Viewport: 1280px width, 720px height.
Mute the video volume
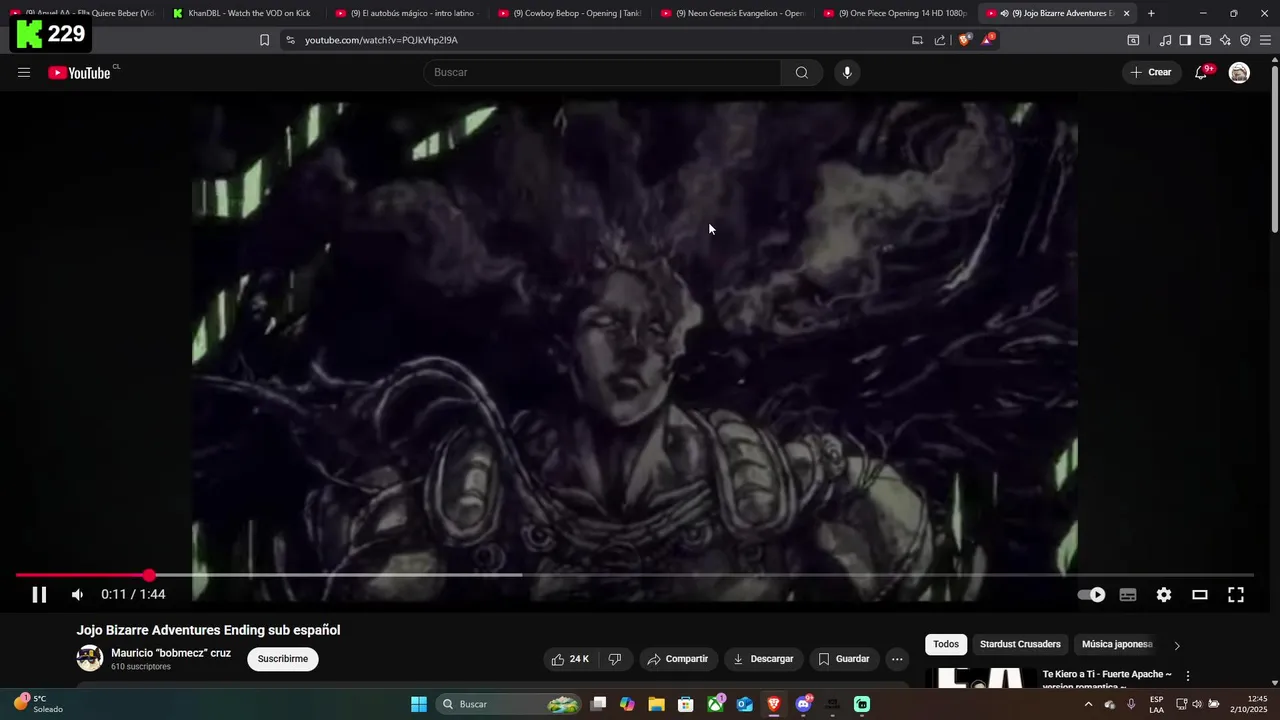click(x=77, y=594)
